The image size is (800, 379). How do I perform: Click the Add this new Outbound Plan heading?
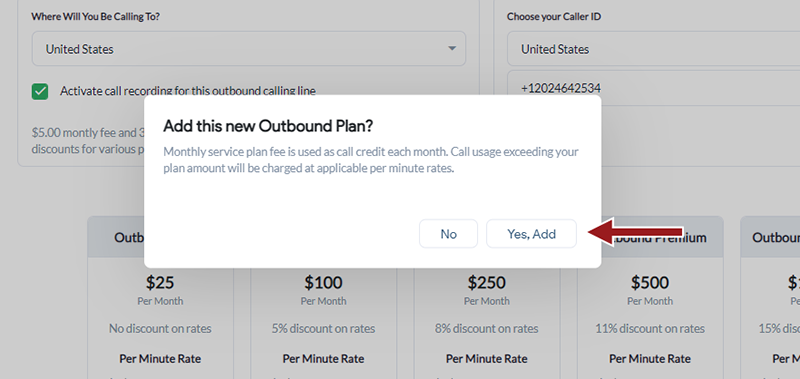coord(268,126)
